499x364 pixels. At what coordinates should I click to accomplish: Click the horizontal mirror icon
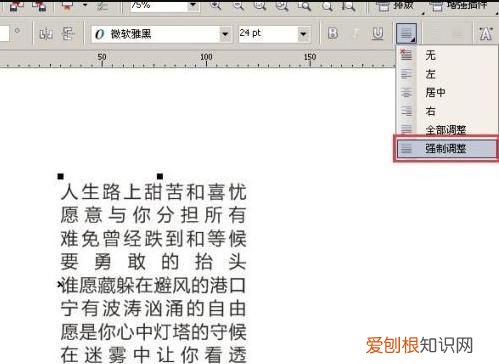coord(46,34)
